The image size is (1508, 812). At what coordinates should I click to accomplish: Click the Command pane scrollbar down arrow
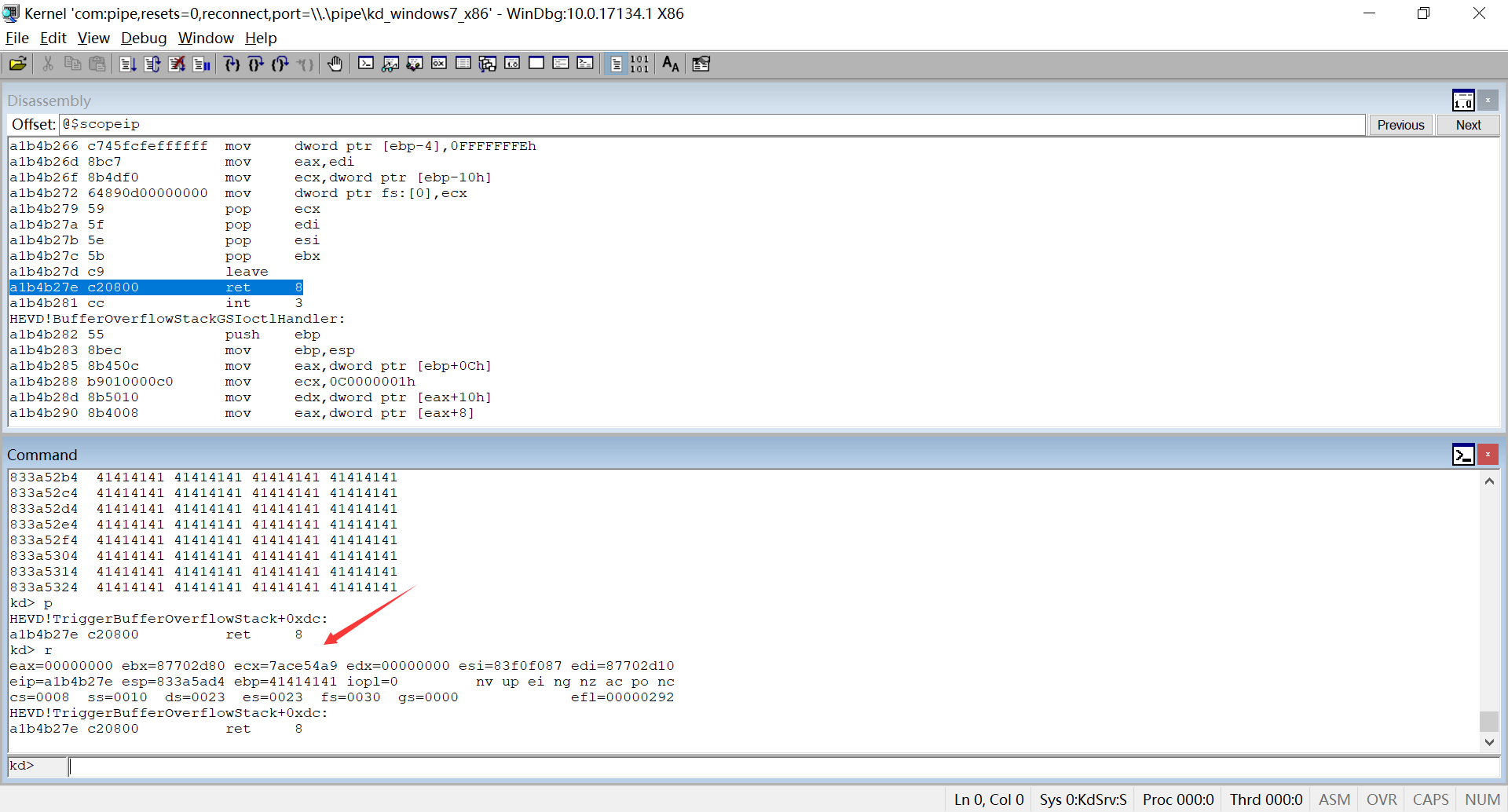click(x=1489, y=742)
